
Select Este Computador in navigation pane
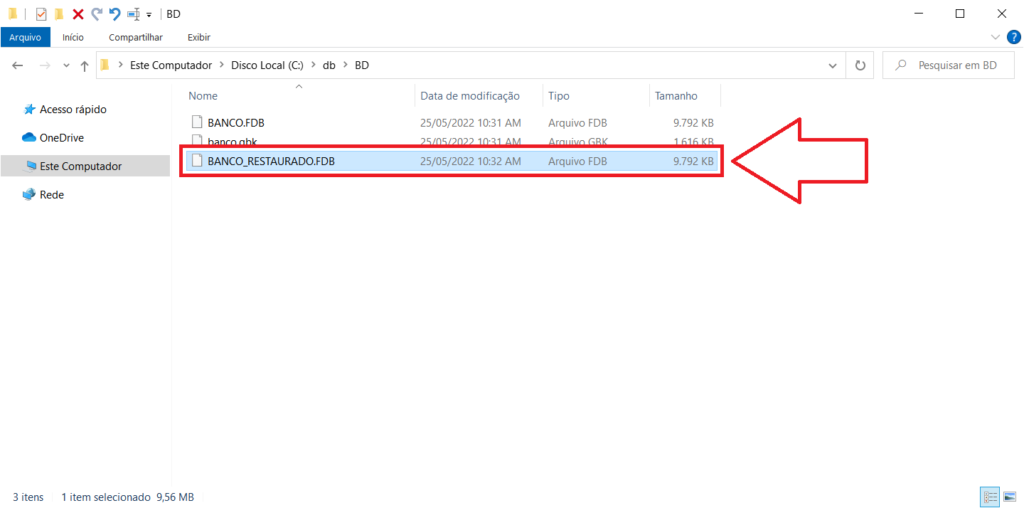click(80, 166)
